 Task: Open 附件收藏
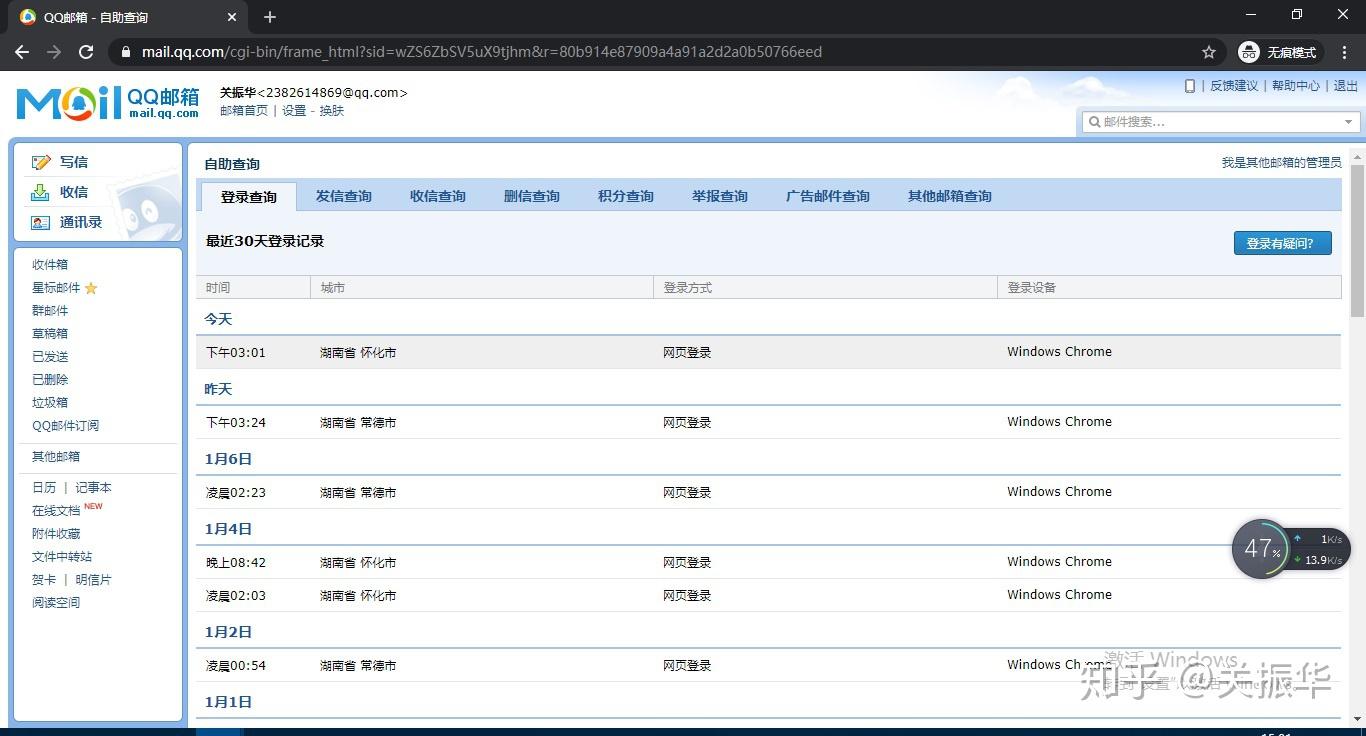point(56,534)
